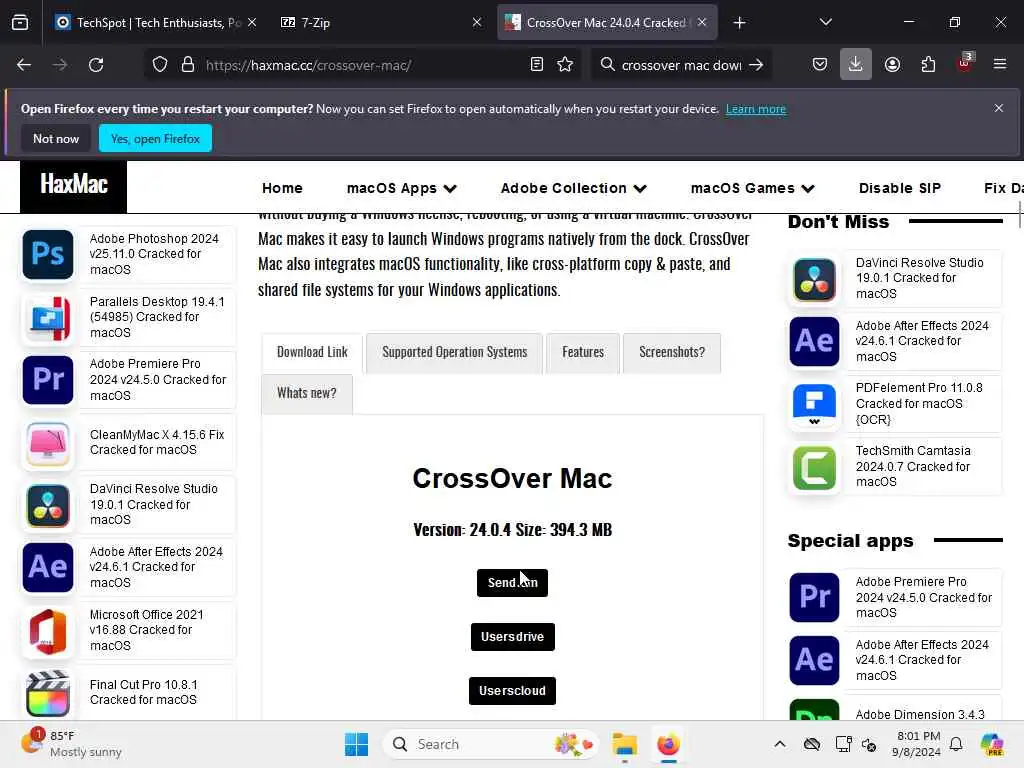The image size is (1024, 768).
Task: Bookmark this page with the star icon
Action: click(x=565, y=65)
